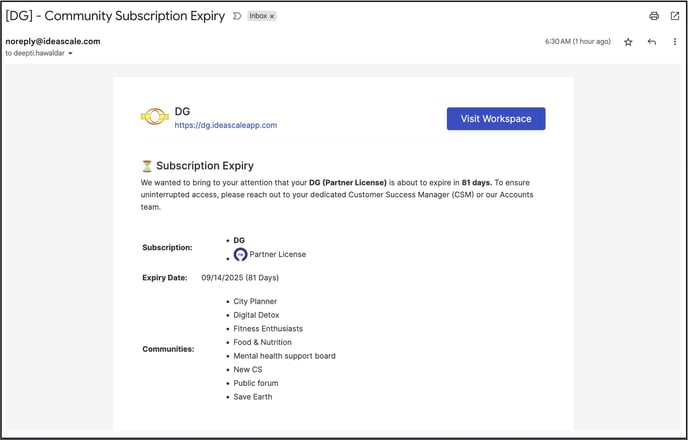Viewport: 688px width, 440px height.
Task: Click the 'Food & Nutrition' community entry
Action: tap(262, 342)
